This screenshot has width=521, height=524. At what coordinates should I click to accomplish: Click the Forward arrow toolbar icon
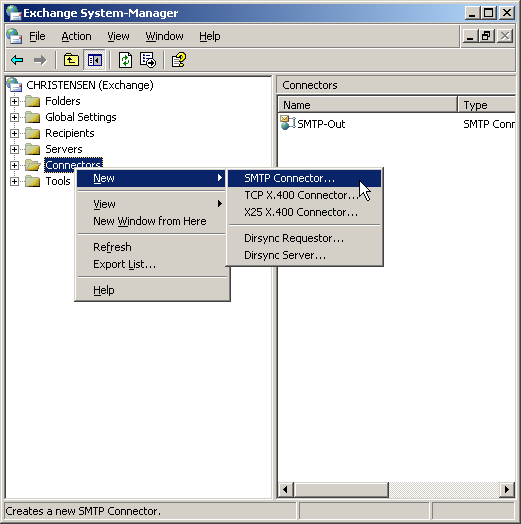pyautogui.click(x=40, y=60)
